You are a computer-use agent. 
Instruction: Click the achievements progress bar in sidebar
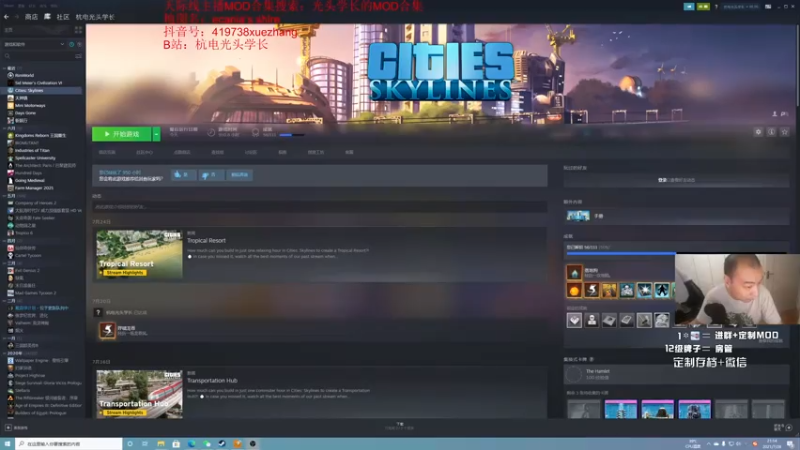pos(676,253)
